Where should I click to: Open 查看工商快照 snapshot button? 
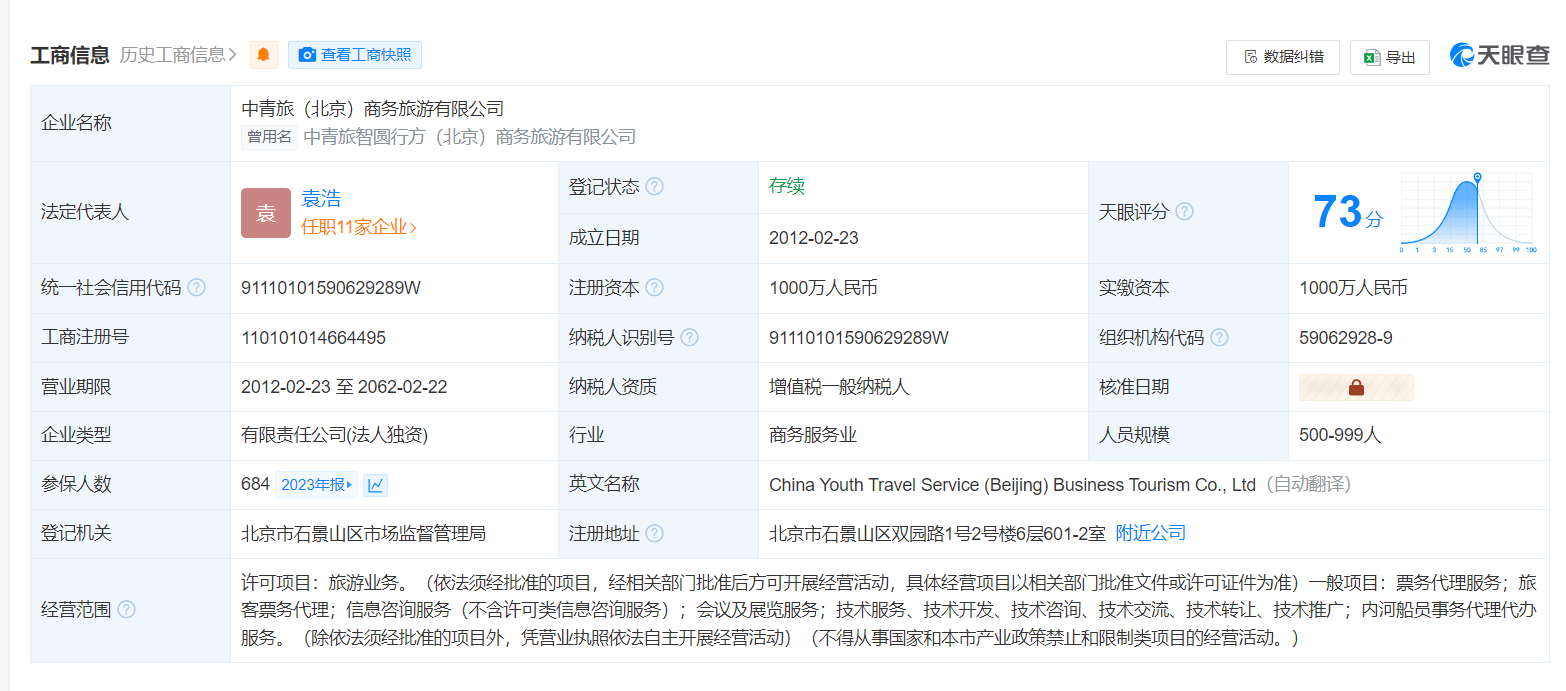[355, 55]
